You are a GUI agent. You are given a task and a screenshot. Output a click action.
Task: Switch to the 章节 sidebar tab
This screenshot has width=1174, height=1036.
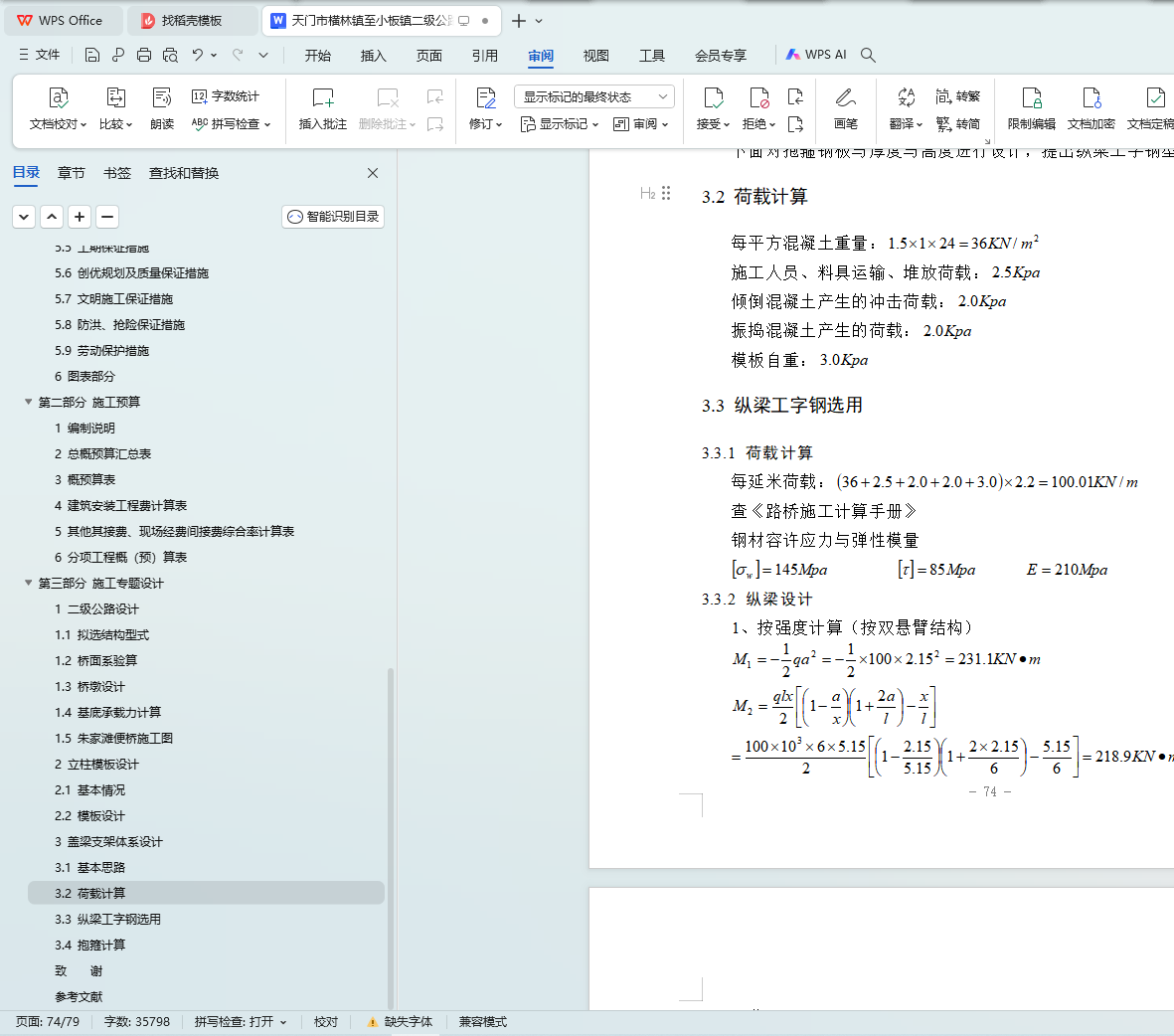click(72, 173)
